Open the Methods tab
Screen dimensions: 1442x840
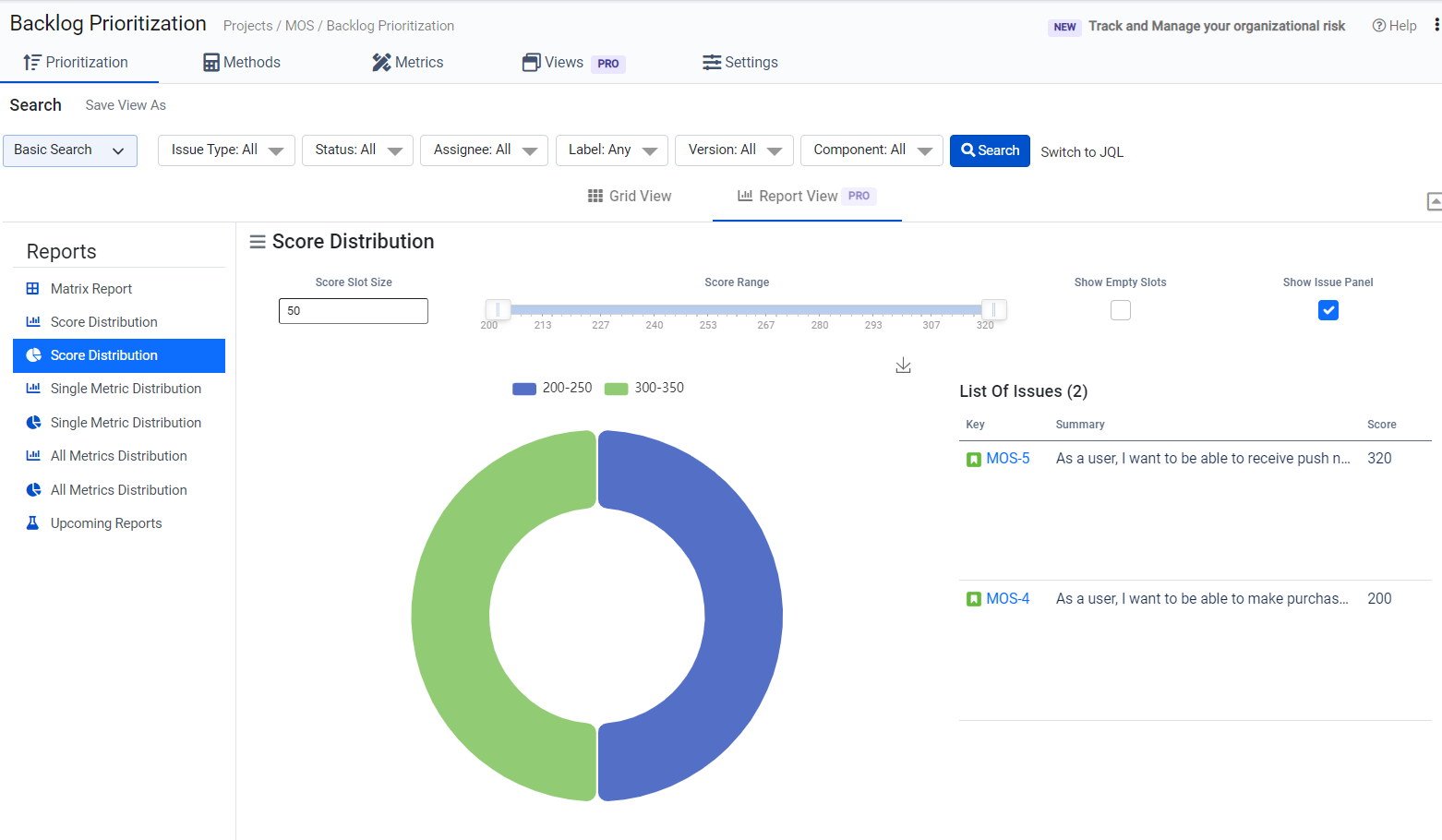point(242,63)
